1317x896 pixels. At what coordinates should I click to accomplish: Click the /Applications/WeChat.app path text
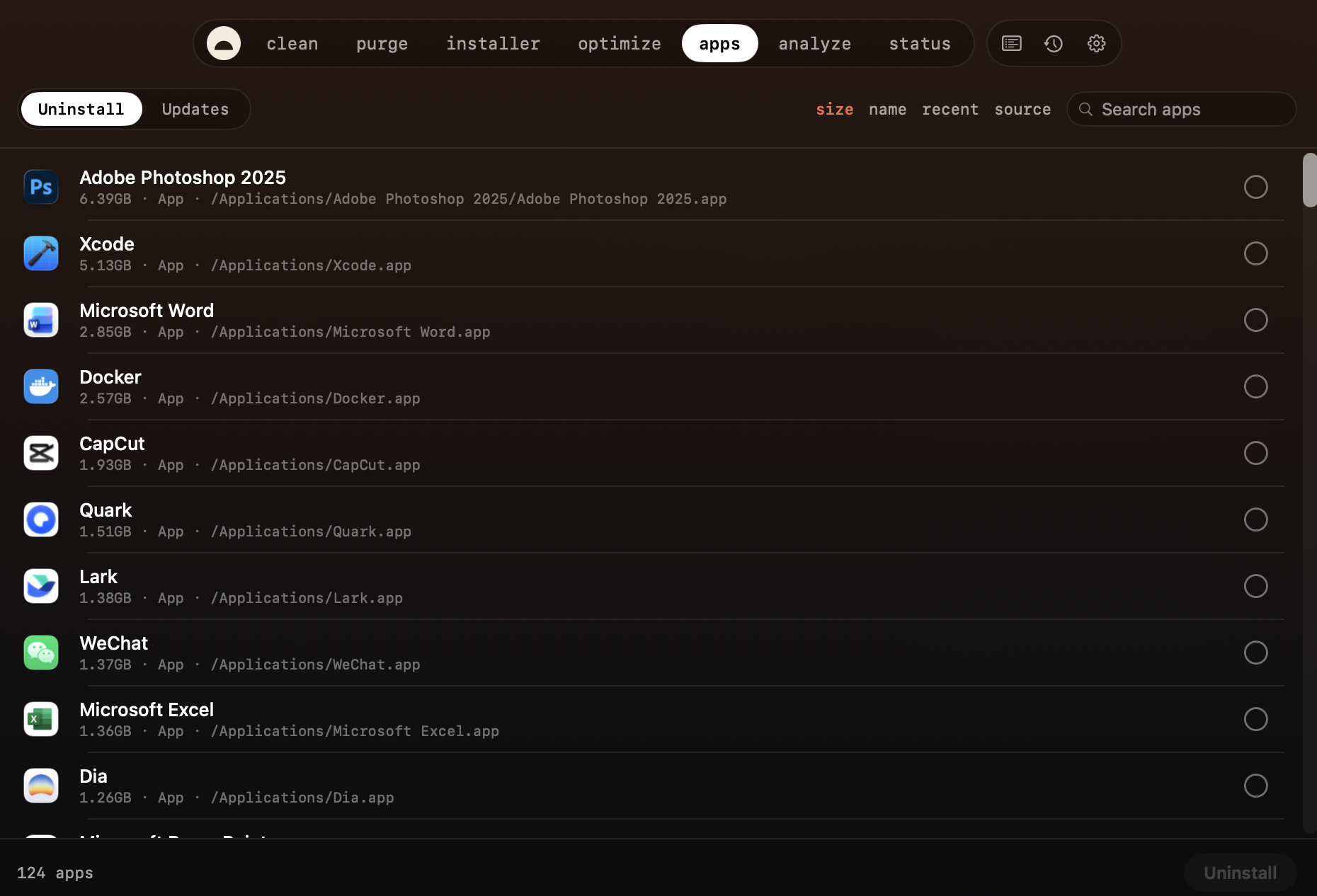tap(316, 665)
